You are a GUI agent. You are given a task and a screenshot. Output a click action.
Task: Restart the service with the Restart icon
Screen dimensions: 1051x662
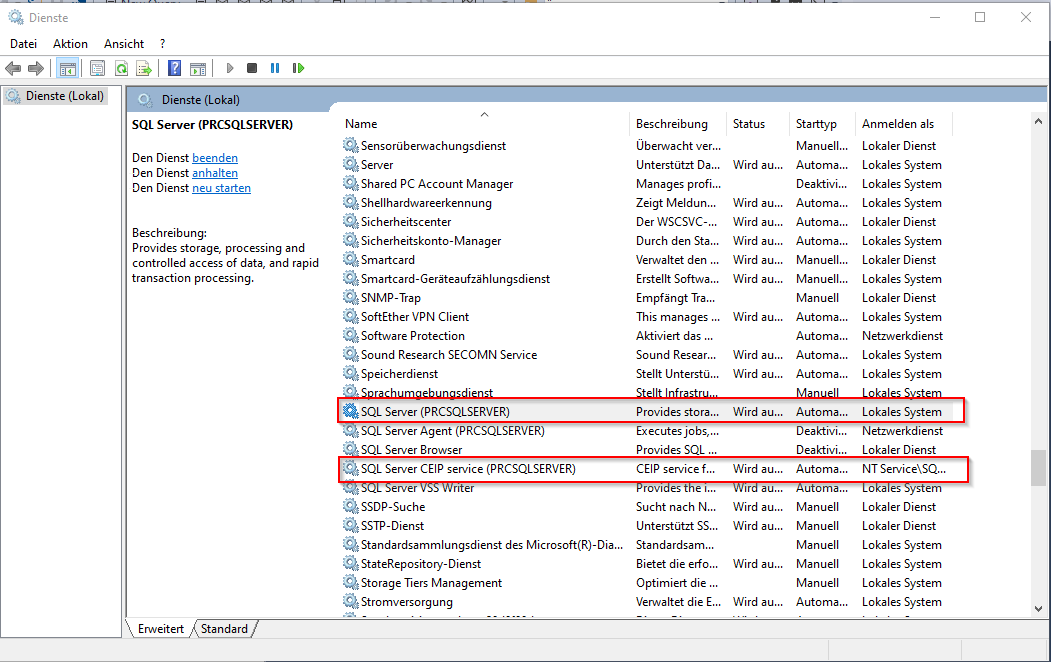click(x=298, y=68)
